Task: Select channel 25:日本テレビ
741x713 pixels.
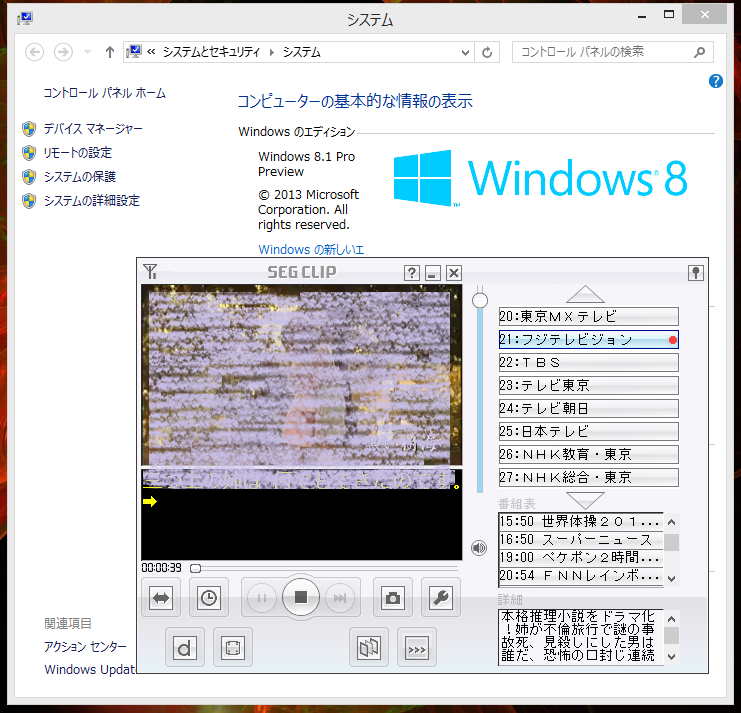Action: 588,431
